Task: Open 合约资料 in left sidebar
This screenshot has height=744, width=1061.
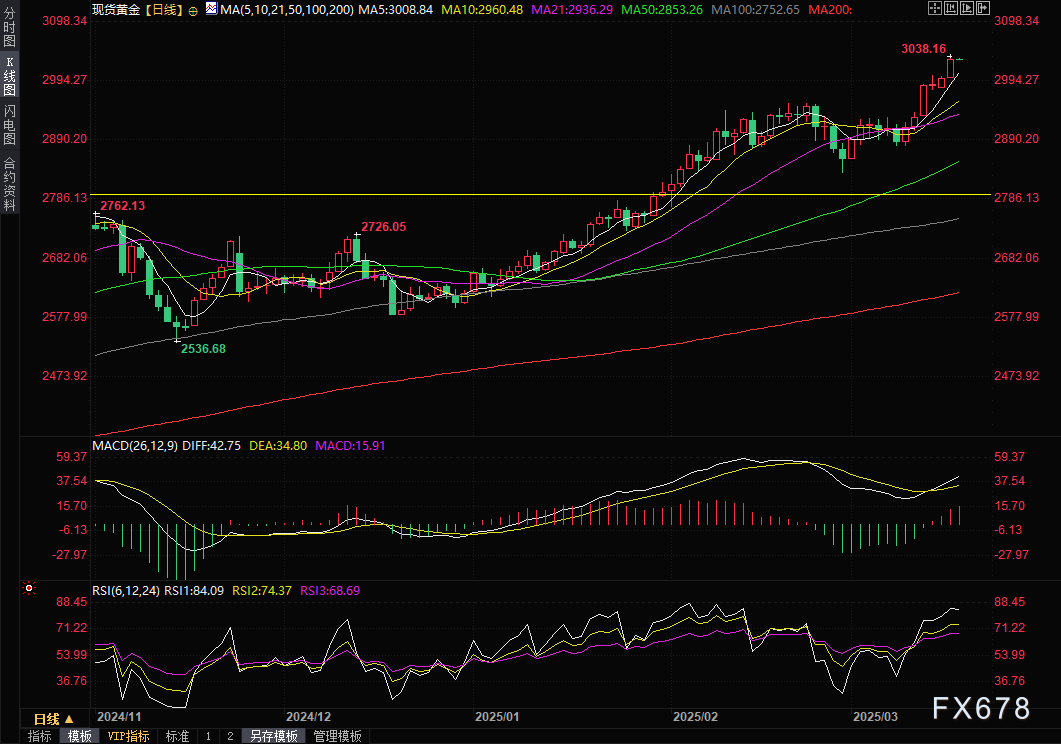Action: coord(9,183)
